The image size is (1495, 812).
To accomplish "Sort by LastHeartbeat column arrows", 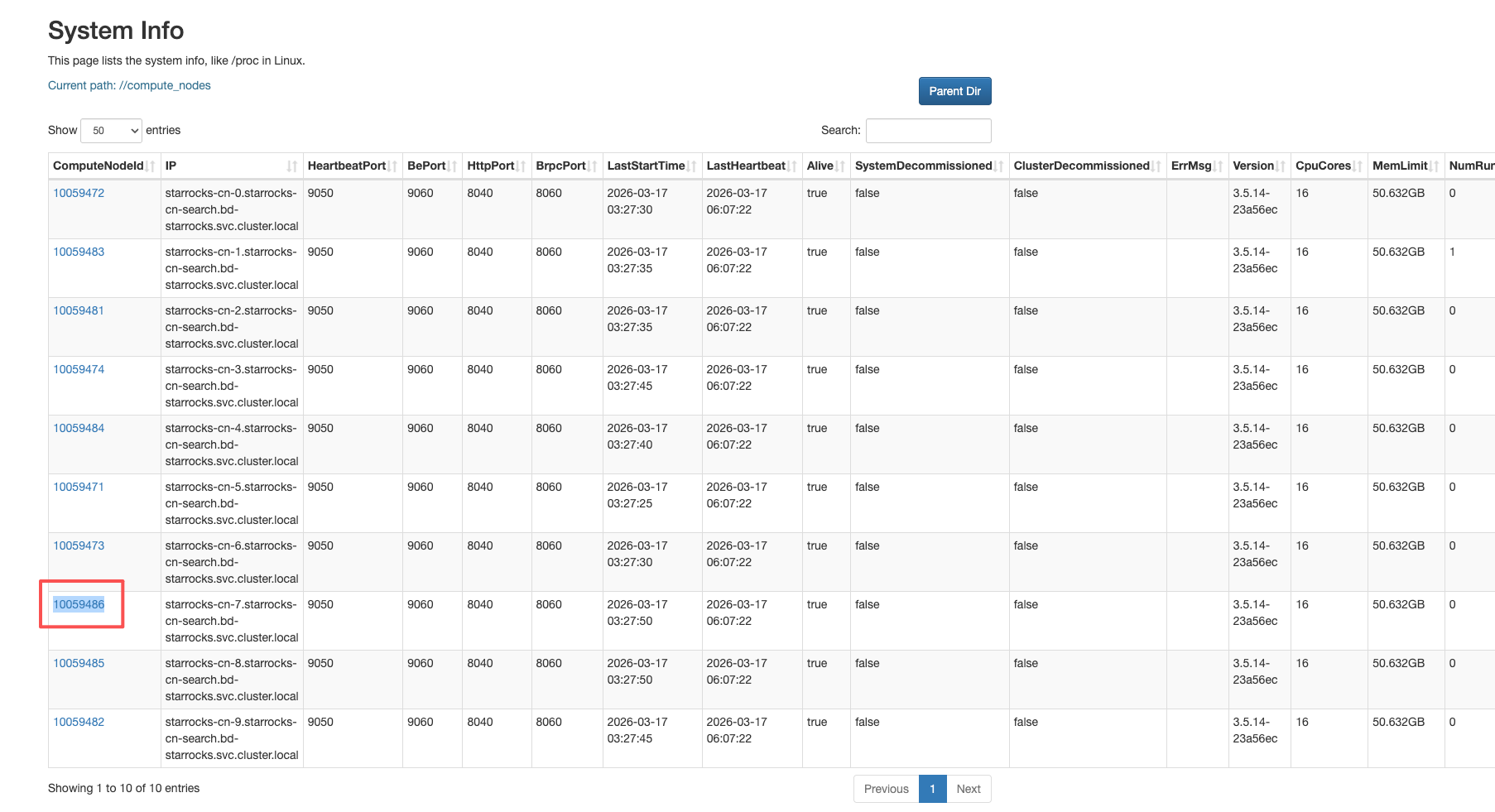I will pos(792,166).
